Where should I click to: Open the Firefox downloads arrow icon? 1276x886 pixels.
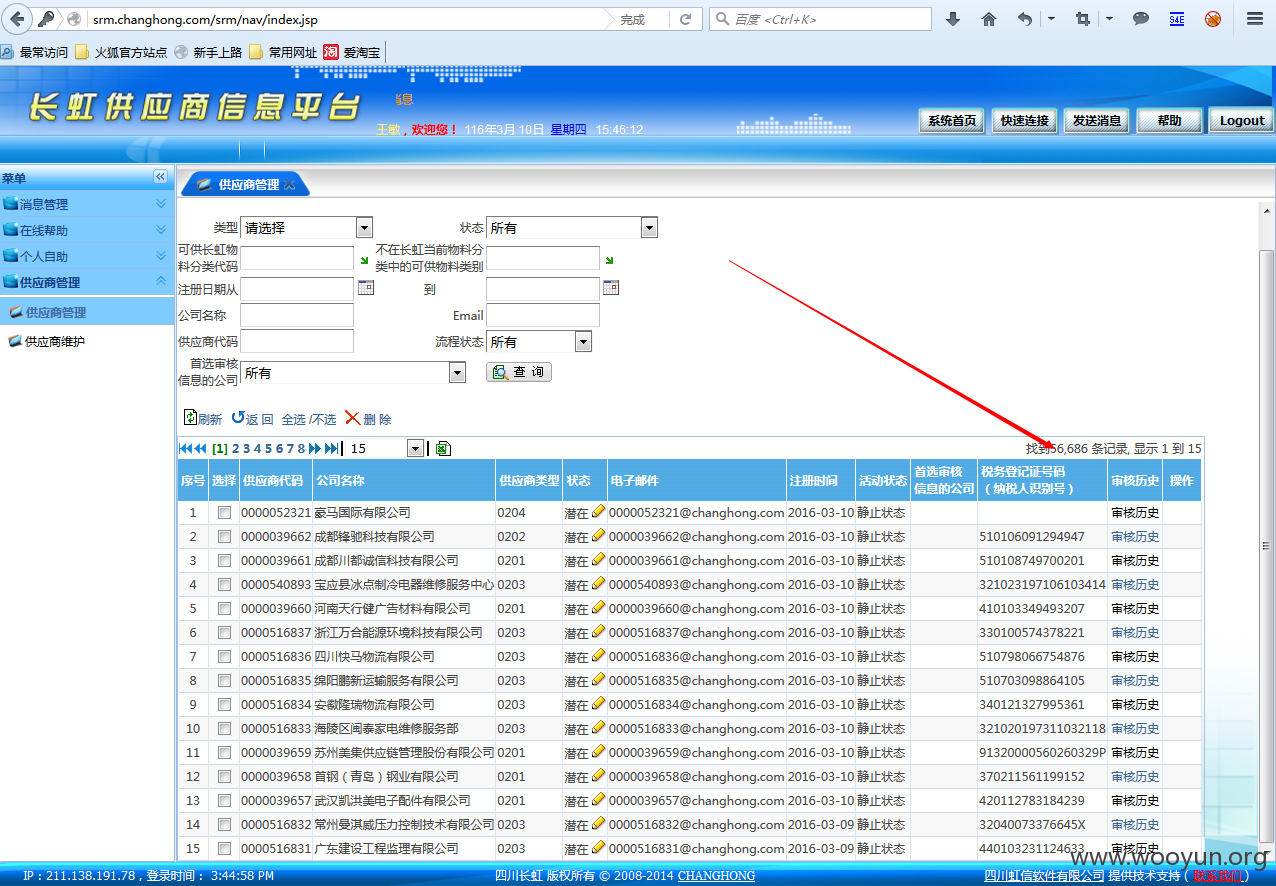tap(953, 19)
